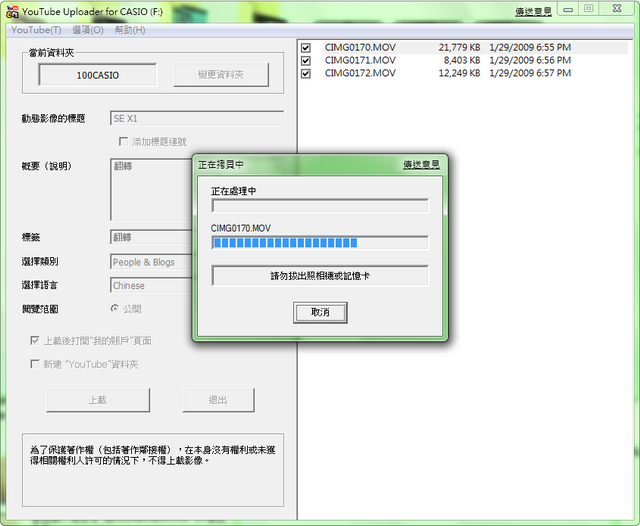Click the CIMG0170.MOV blue copy progress bar
Image resolution: width=640 pixels, height=526 pixels.
(320, 243)
